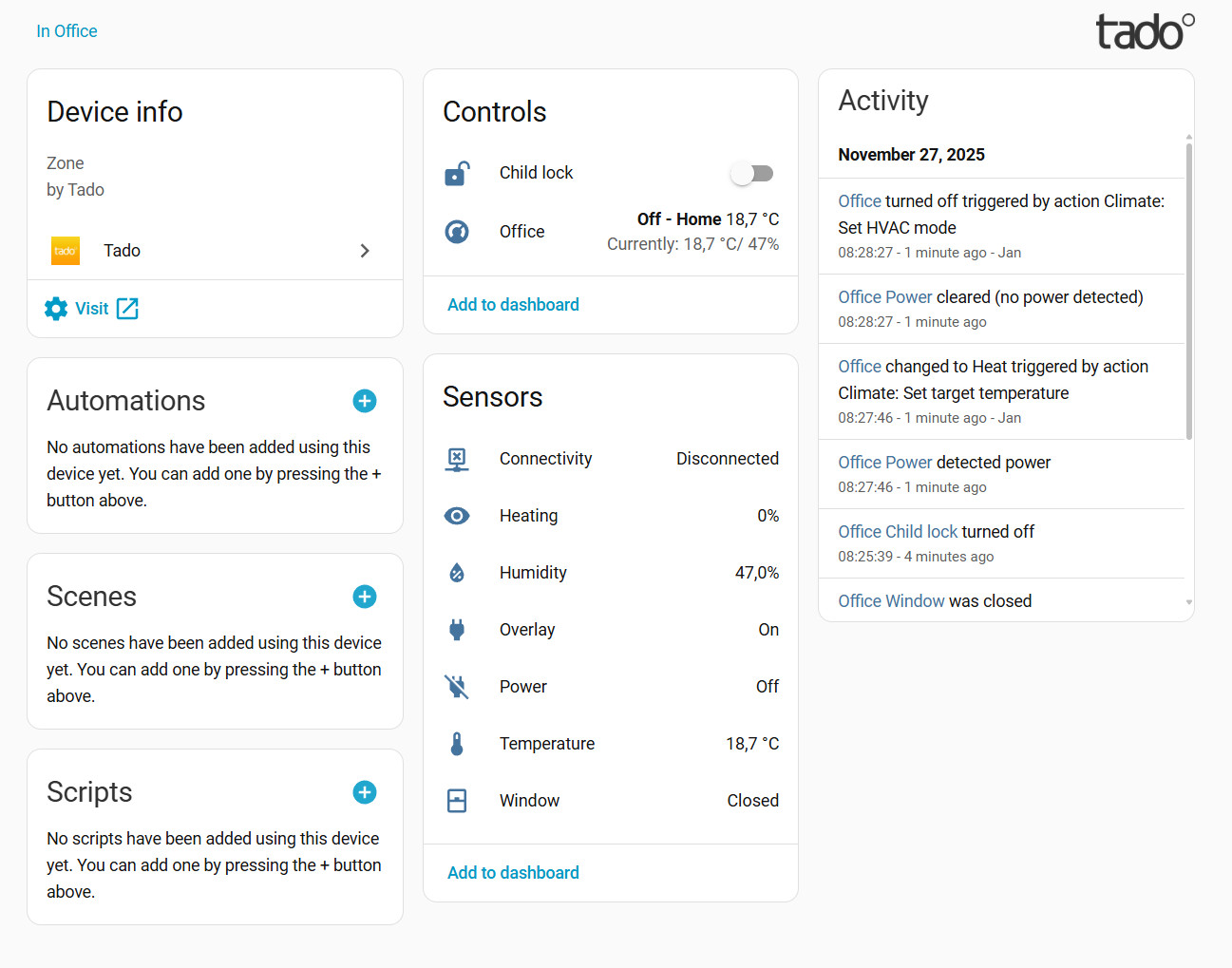The width and height of the screenshot is (1232, 968).
Task: Click the Humidity droplet icon
Action: click(457, 573)
